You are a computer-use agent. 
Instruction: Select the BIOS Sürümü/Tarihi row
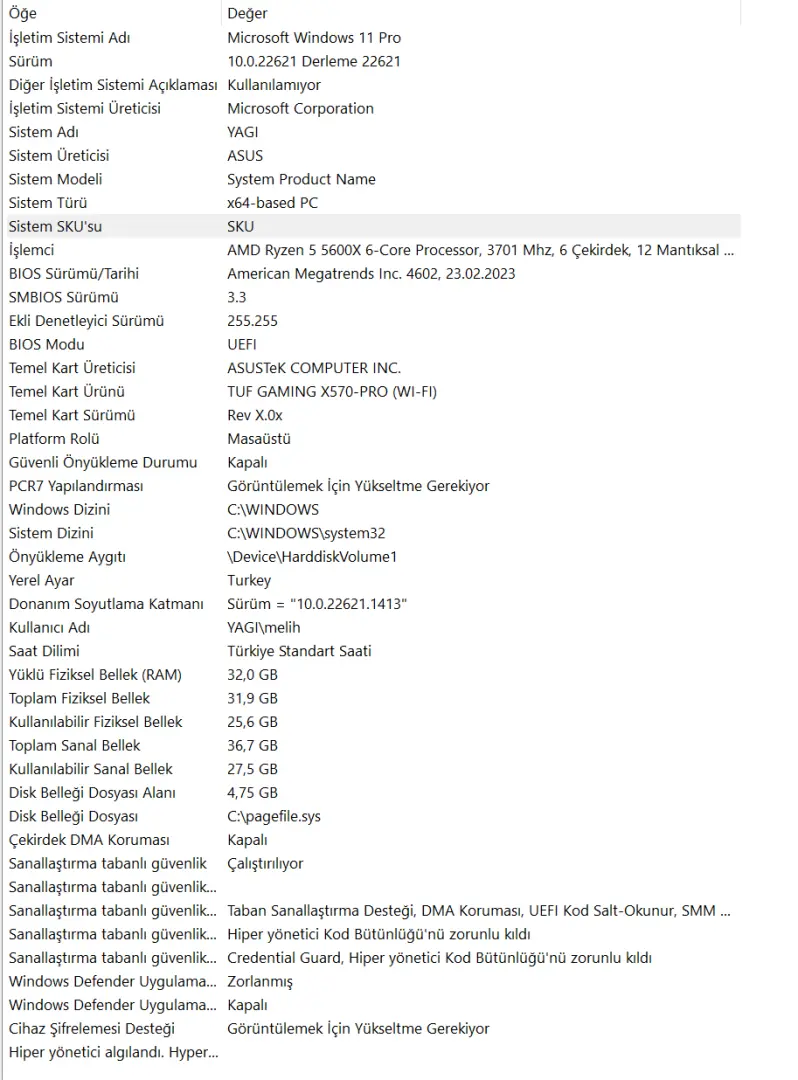pyautogui.click(x=372, y=273)
